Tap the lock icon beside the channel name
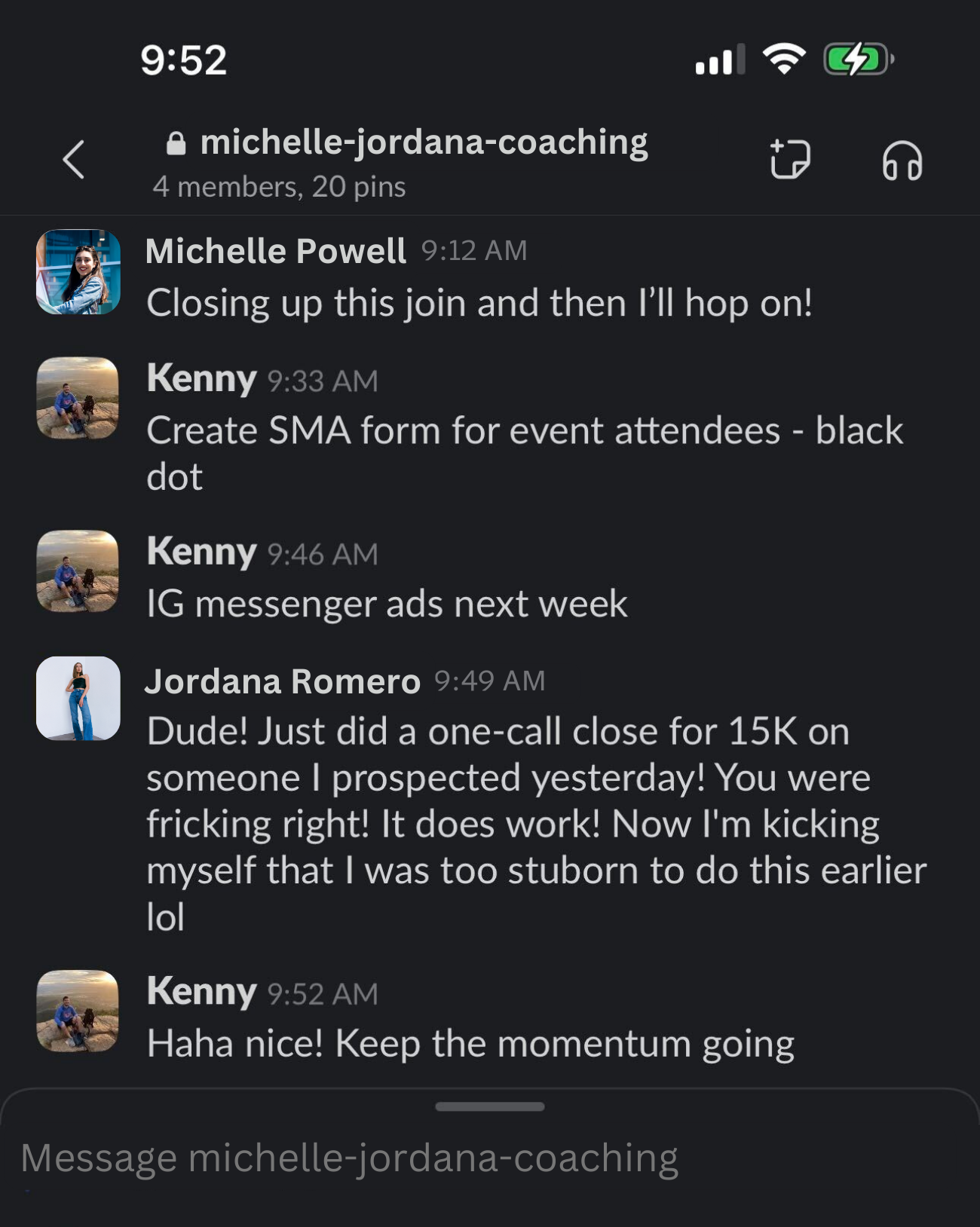This screenshot has height=1227, width=980. [x=176, y=142]
